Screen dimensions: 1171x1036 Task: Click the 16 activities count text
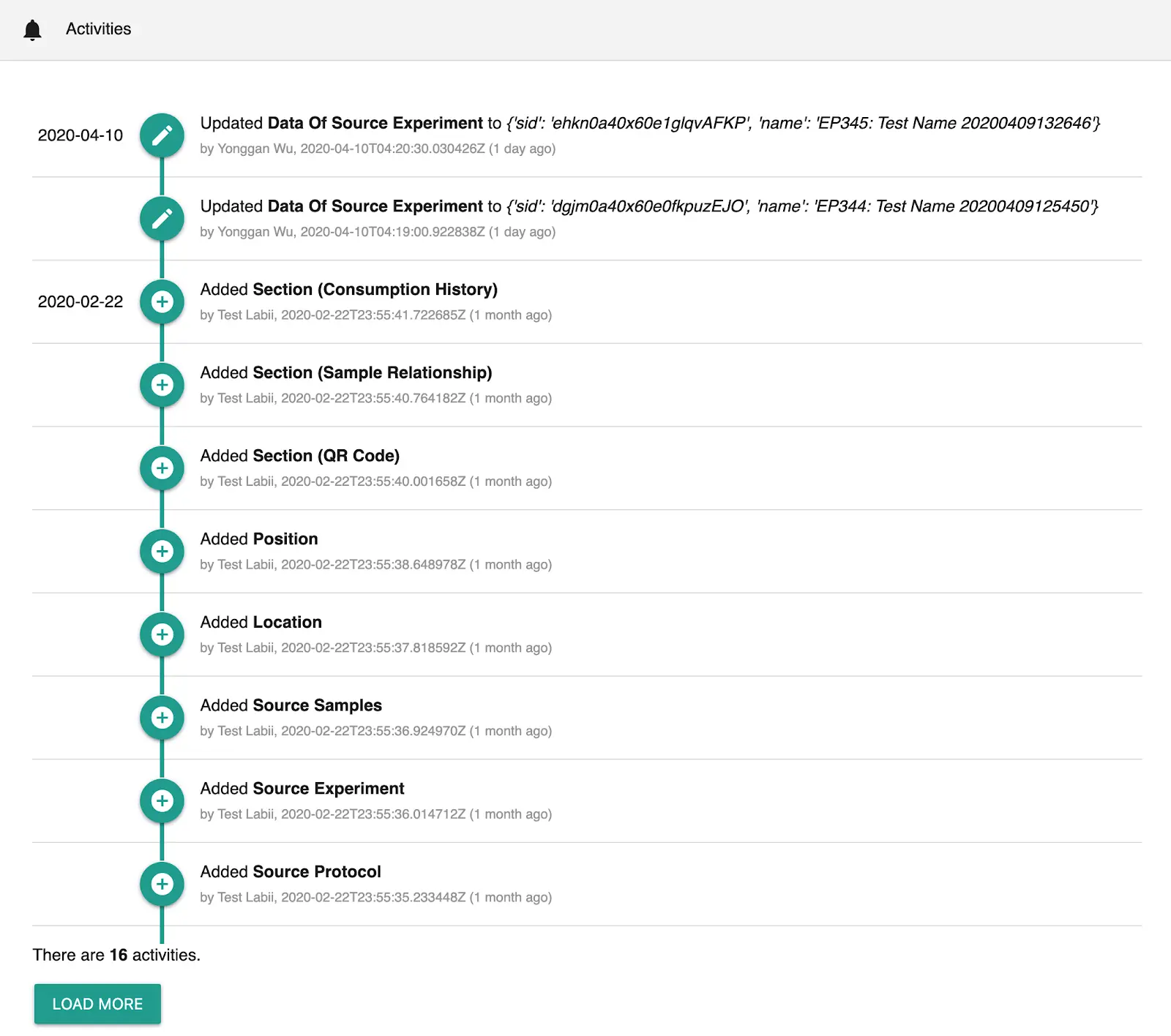[116, 955]
